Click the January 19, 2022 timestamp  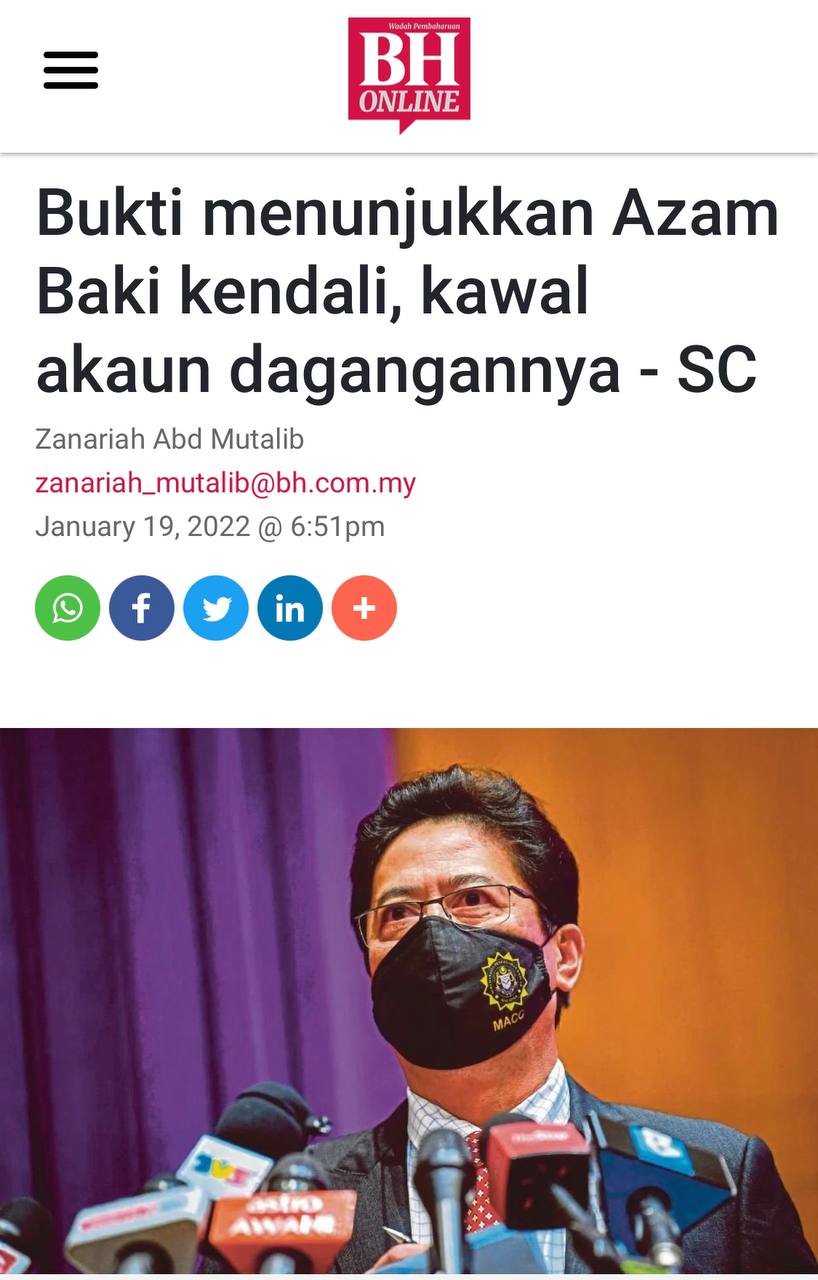(x=210, y=526)
